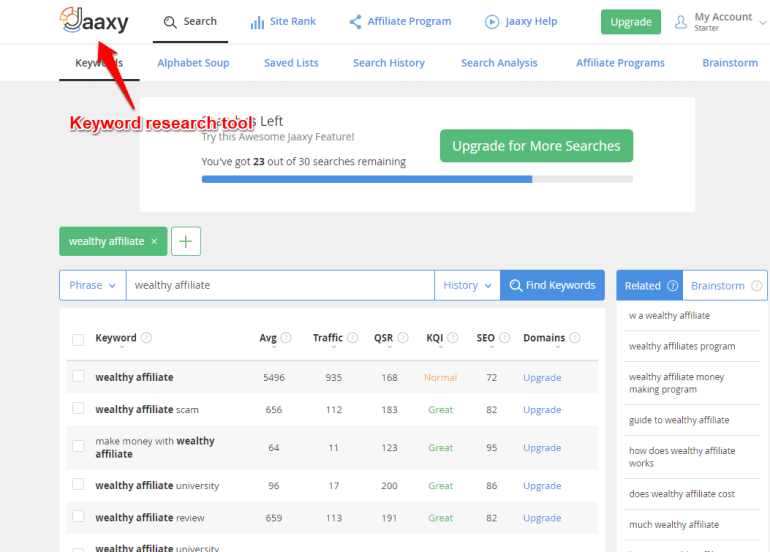Click help icon next to Domains column

pos(575,337)
